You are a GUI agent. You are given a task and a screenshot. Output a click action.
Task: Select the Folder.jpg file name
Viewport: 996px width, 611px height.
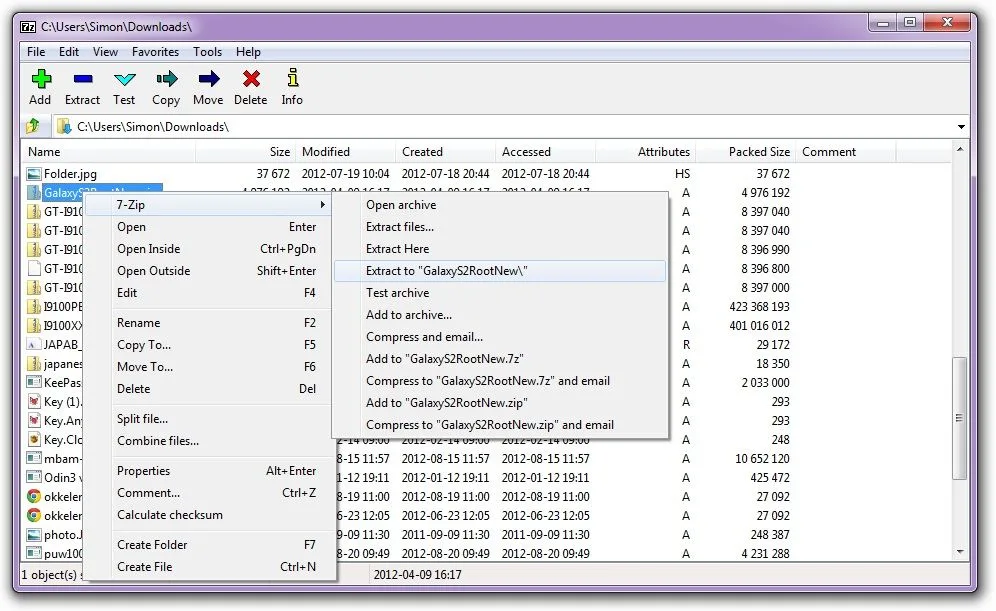point(71,173)
